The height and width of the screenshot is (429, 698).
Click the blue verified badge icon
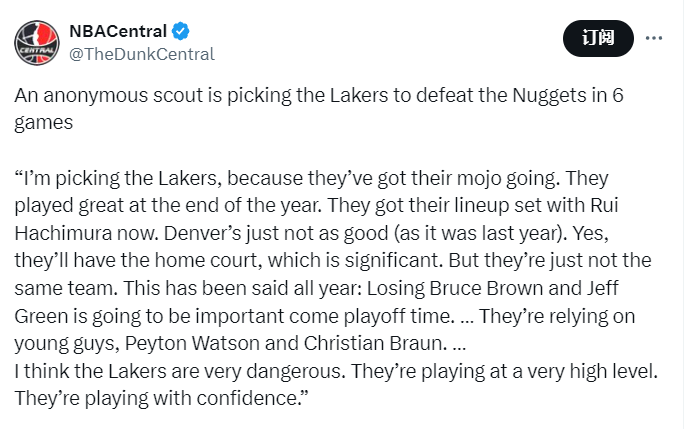click(180, 31)
